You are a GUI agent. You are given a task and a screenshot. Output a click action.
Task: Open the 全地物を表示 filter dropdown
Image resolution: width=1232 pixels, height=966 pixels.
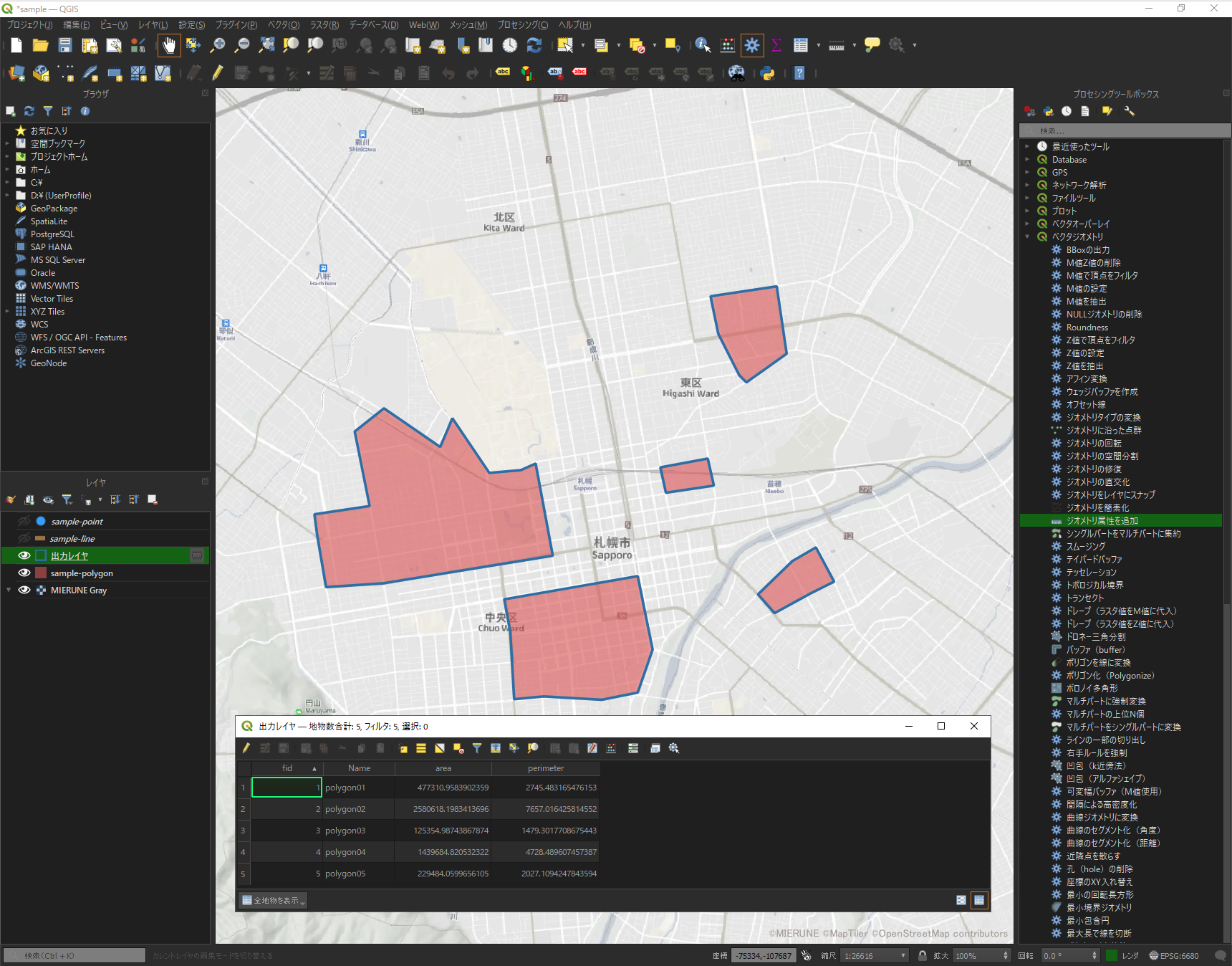pyautogui.click(x=273, y=900)
